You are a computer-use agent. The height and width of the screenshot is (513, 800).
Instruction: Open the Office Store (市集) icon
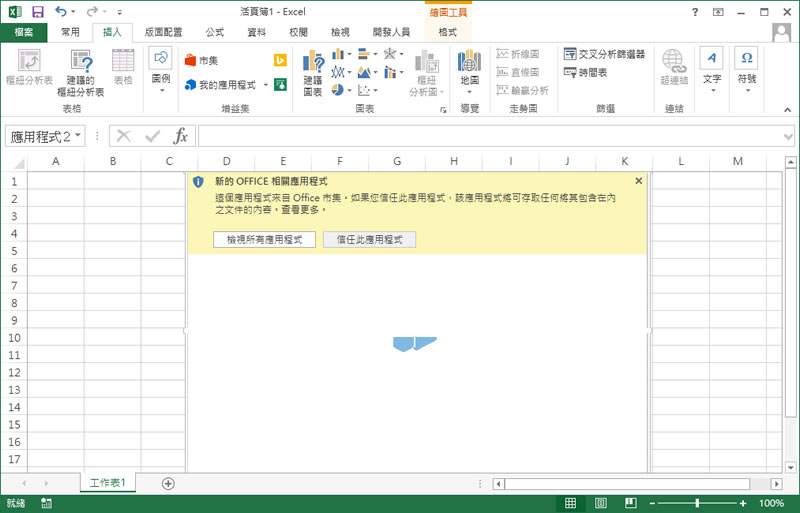coord(201,60)
